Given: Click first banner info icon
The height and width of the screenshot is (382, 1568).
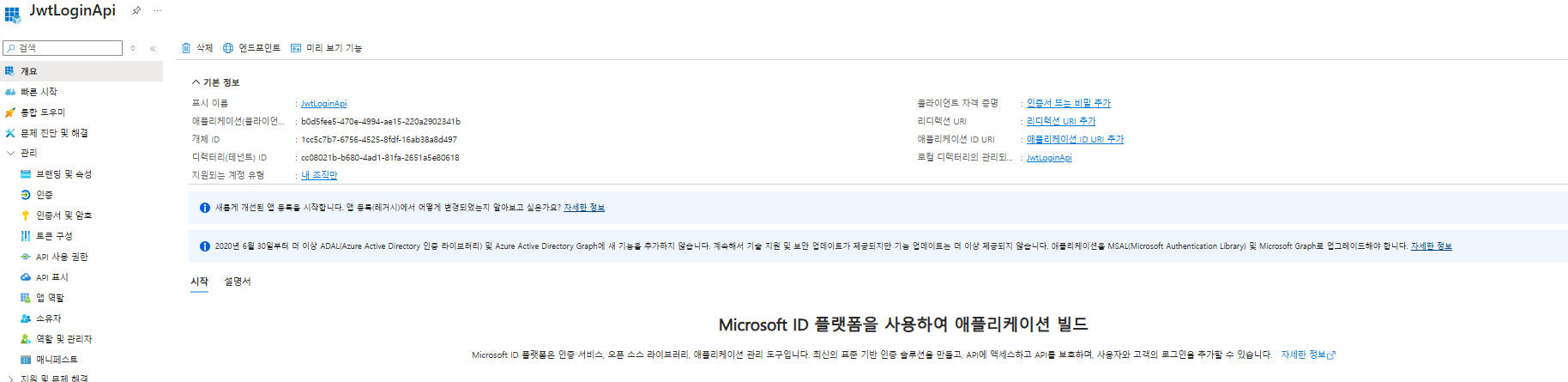Looking at the screenshot, I should coord(205,208).
